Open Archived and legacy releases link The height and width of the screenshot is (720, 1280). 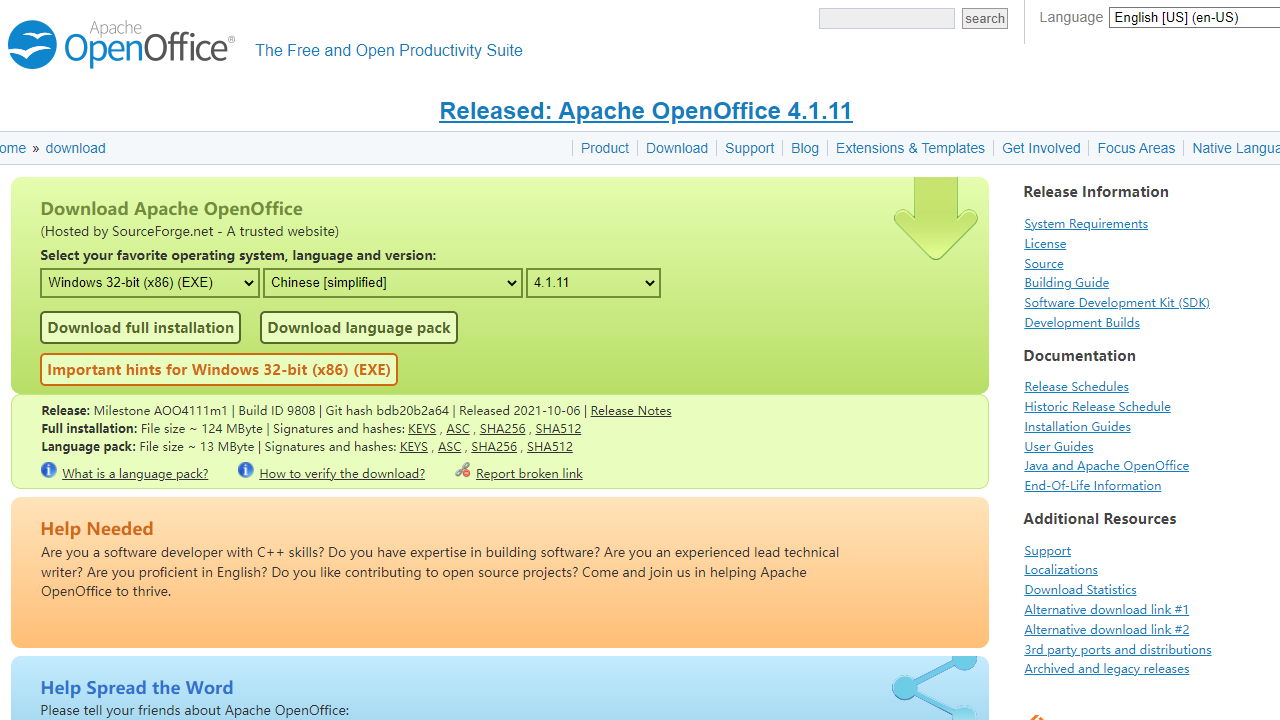pos(1107,669)
